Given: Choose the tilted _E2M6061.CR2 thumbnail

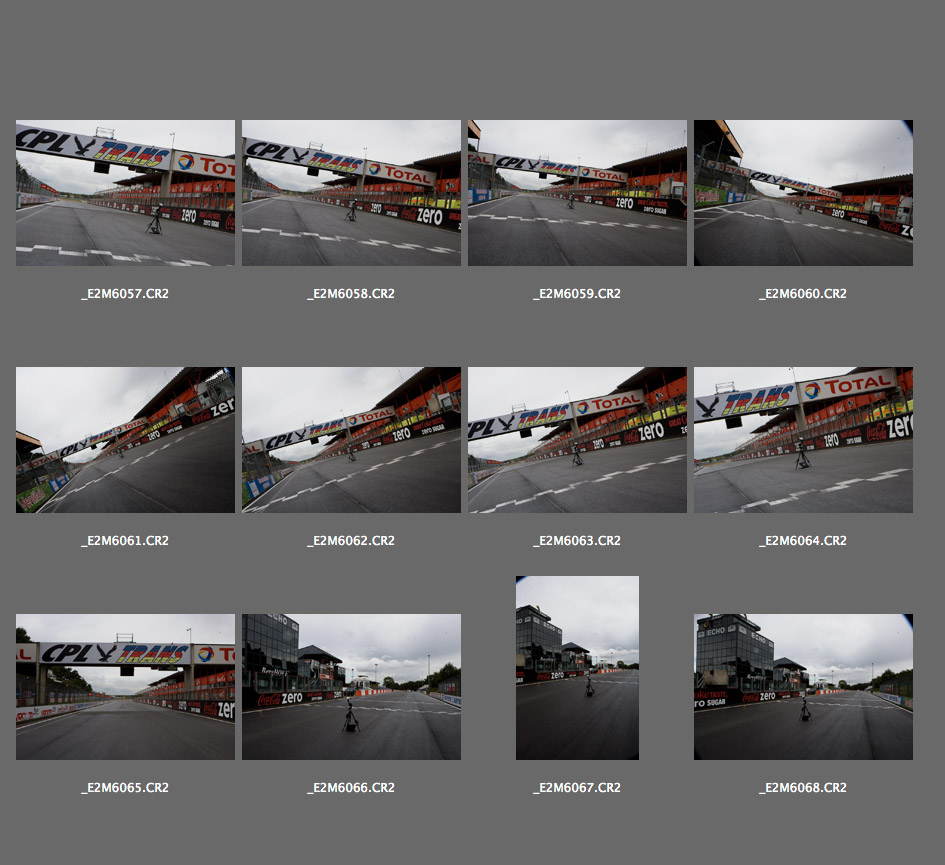Looking at the screenshot, I should pos(125,440).
